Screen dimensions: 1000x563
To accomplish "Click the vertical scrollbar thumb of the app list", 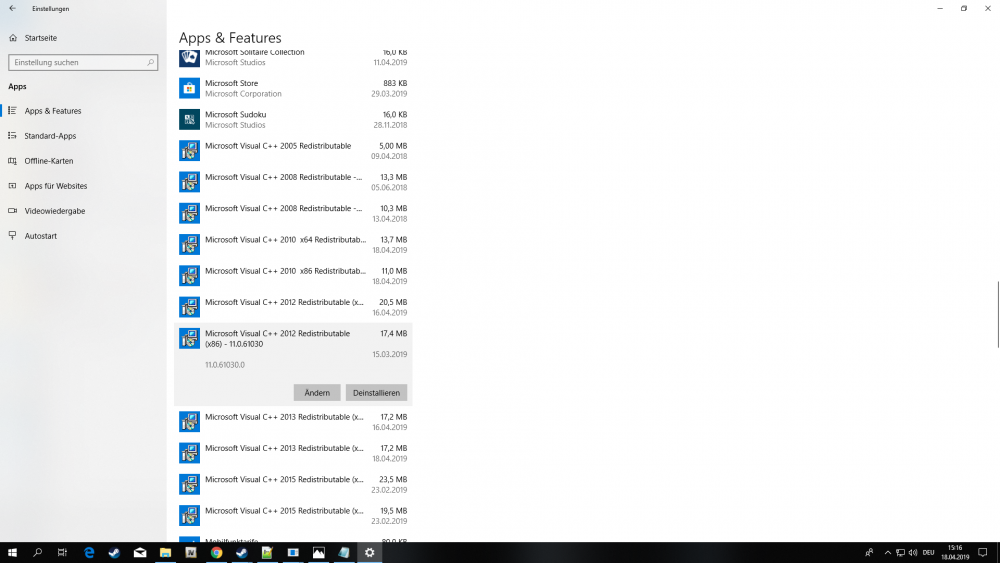I will pos(997,314).
